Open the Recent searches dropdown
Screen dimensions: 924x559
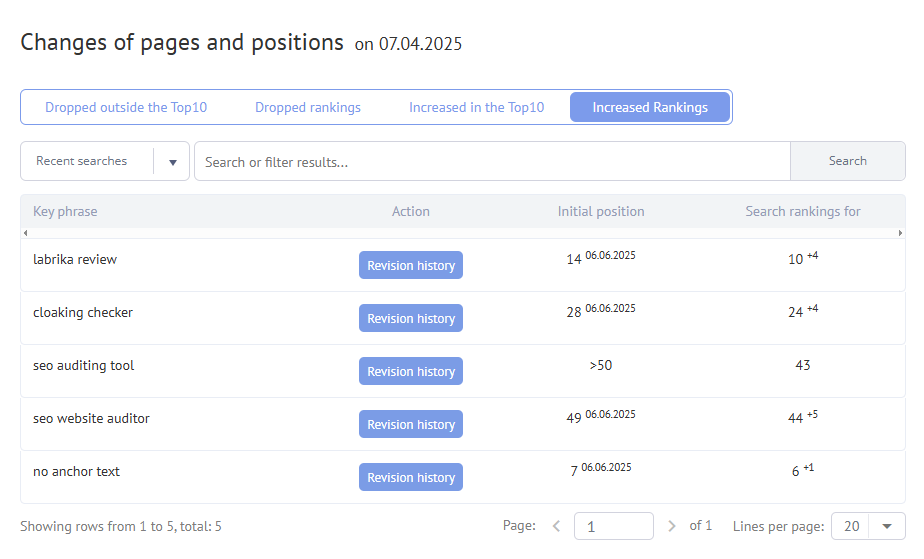172,162
